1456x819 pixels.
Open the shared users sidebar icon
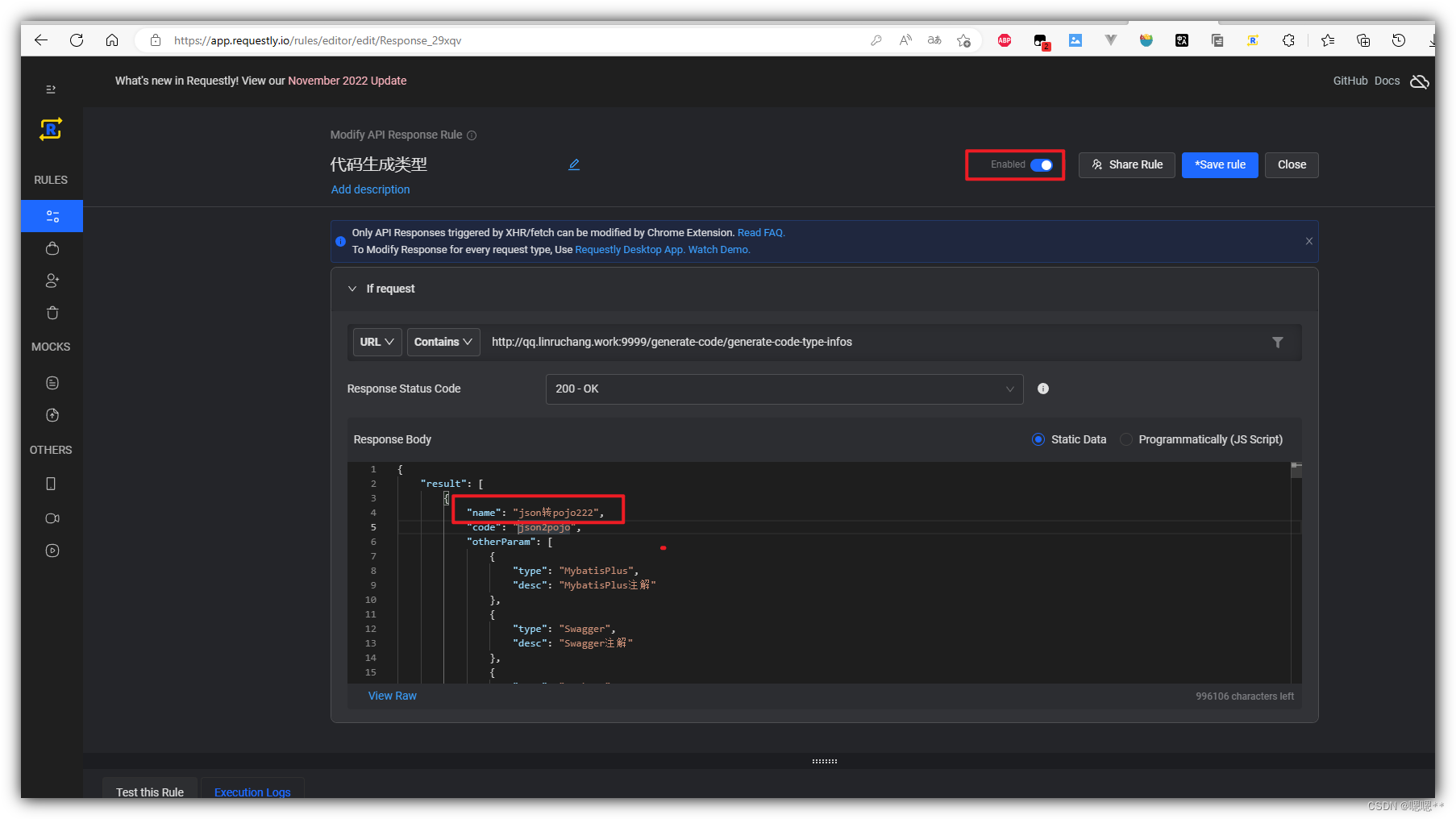click(x=52, y=281)
